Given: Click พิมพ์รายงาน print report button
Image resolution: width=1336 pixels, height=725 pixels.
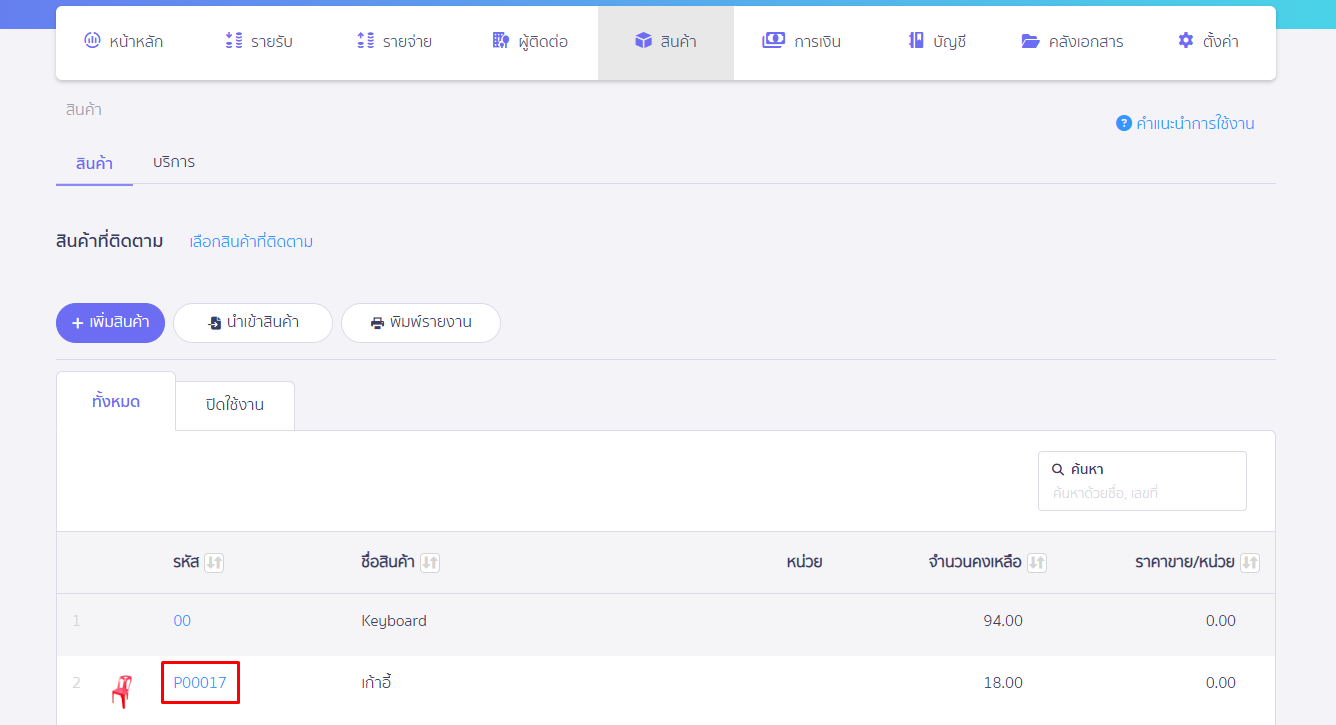Looking at the screenshot, I should 421,323.
